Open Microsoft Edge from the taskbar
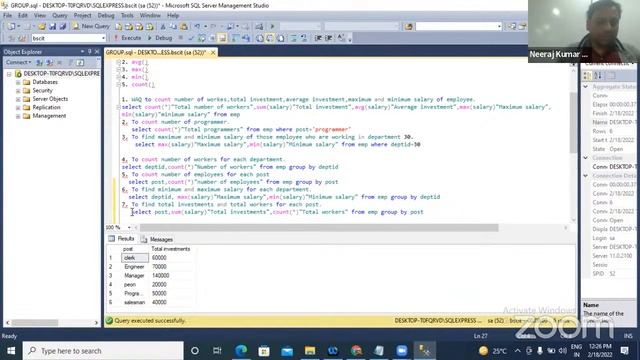Screen dimensions: 640x360 pos(241,351)
